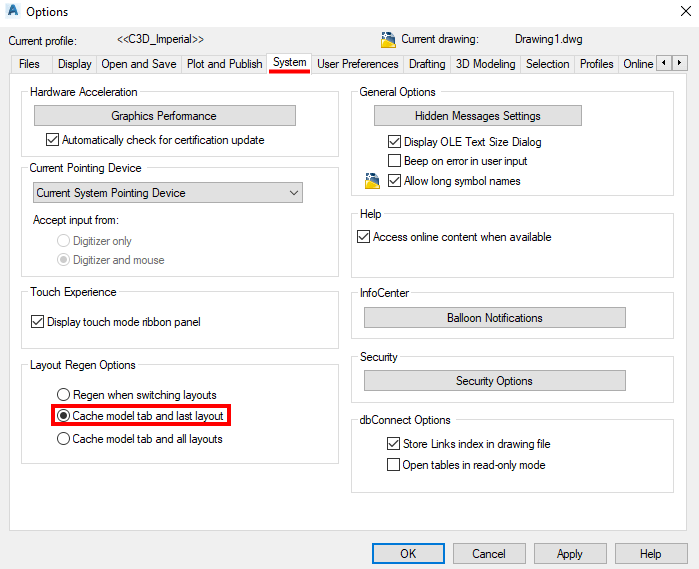Click the Layout Regen Options group label

point(82,365)
